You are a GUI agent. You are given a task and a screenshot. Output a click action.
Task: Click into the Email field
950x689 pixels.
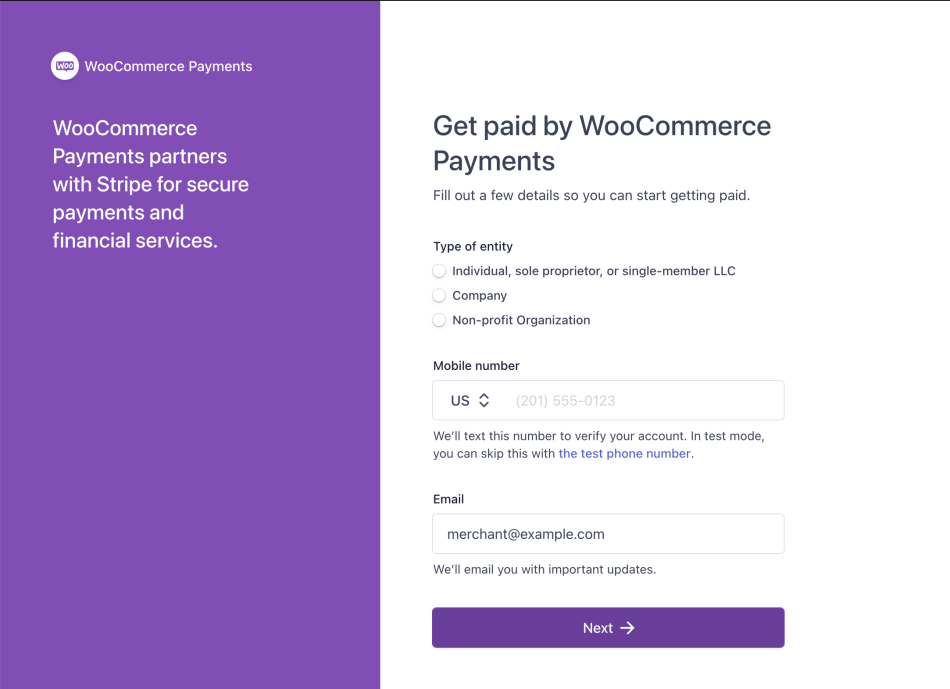pyautogui.click(x=608, y=534)
